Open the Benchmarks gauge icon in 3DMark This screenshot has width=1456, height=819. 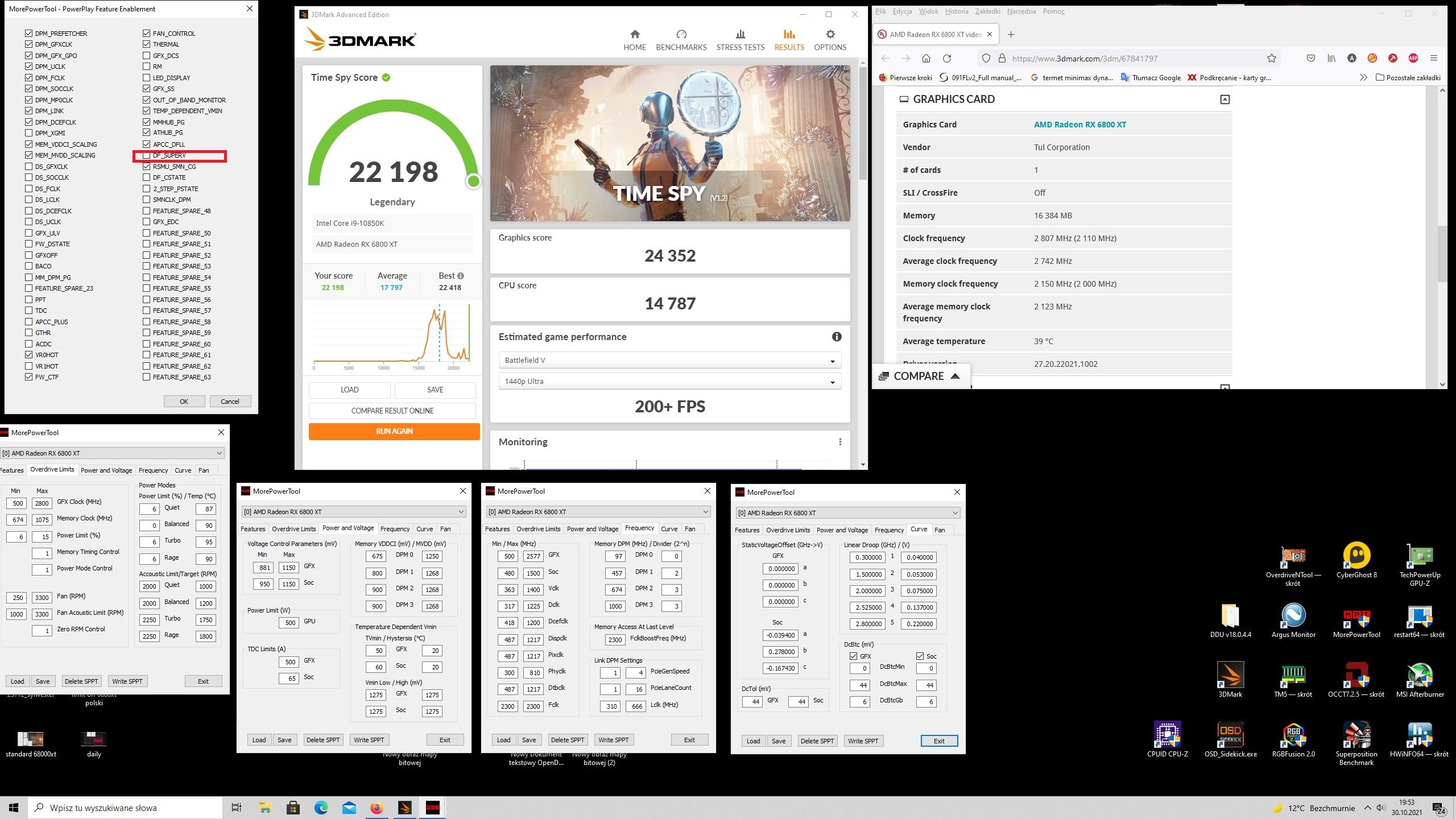click(x=681, y=35)
